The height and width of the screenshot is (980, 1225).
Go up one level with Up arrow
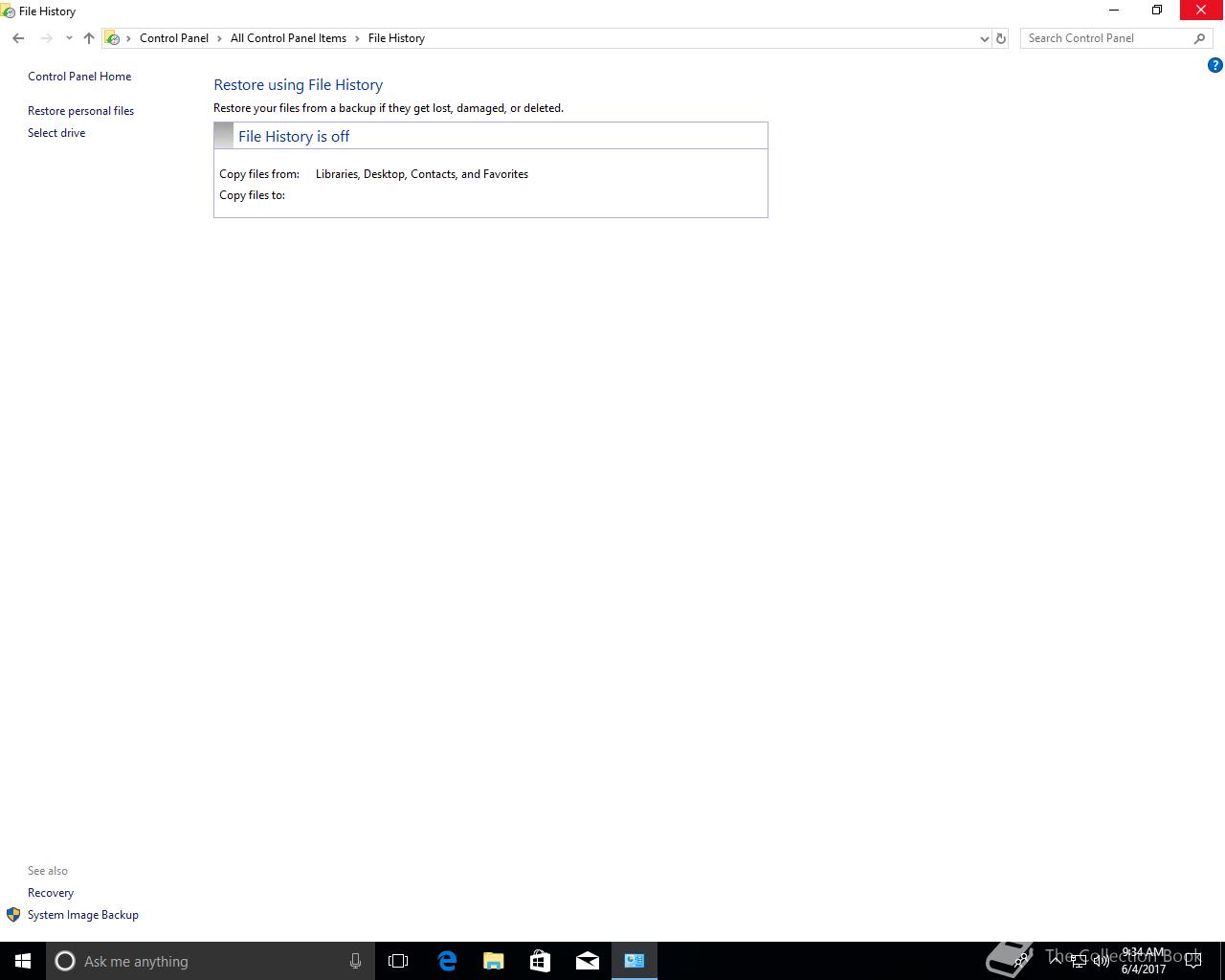pyautogui.click(x=89, y=38)
